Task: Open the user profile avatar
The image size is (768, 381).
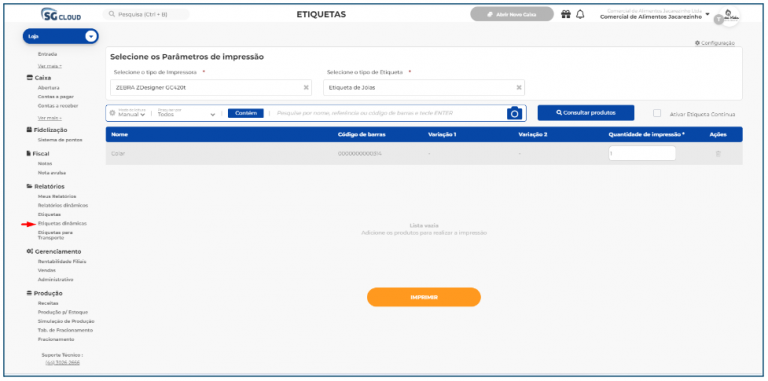Action: tap(728, 15)
